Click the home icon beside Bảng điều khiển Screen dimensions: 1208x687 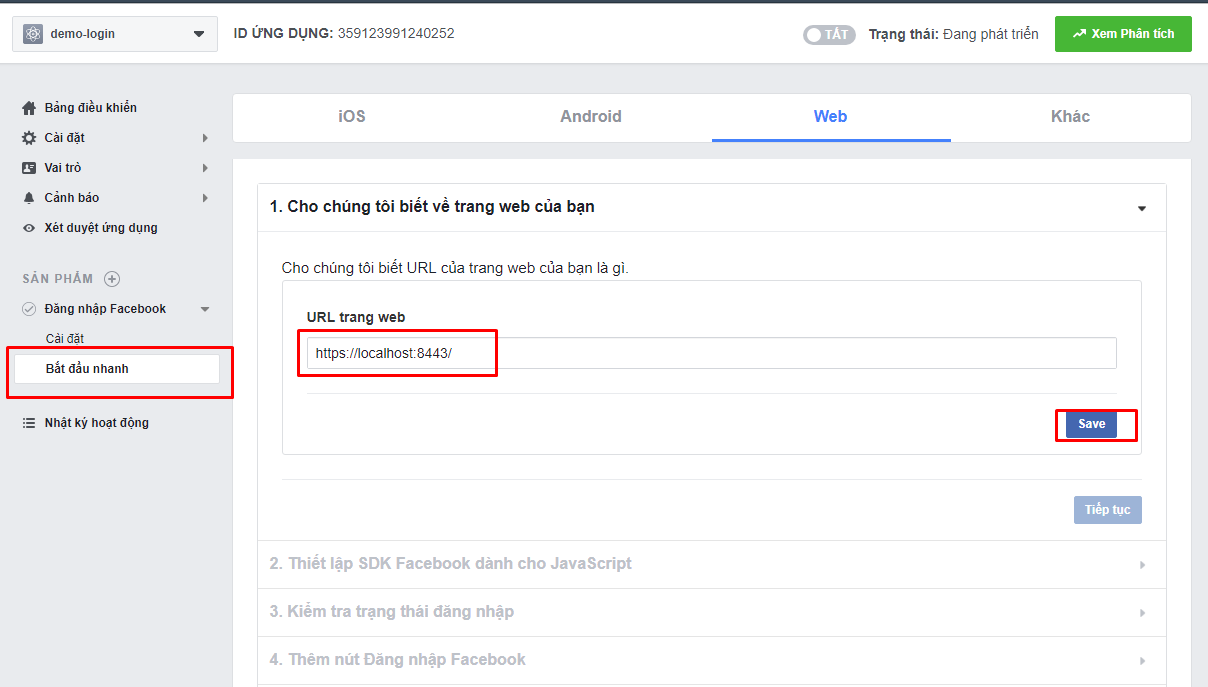pos(29,108)
